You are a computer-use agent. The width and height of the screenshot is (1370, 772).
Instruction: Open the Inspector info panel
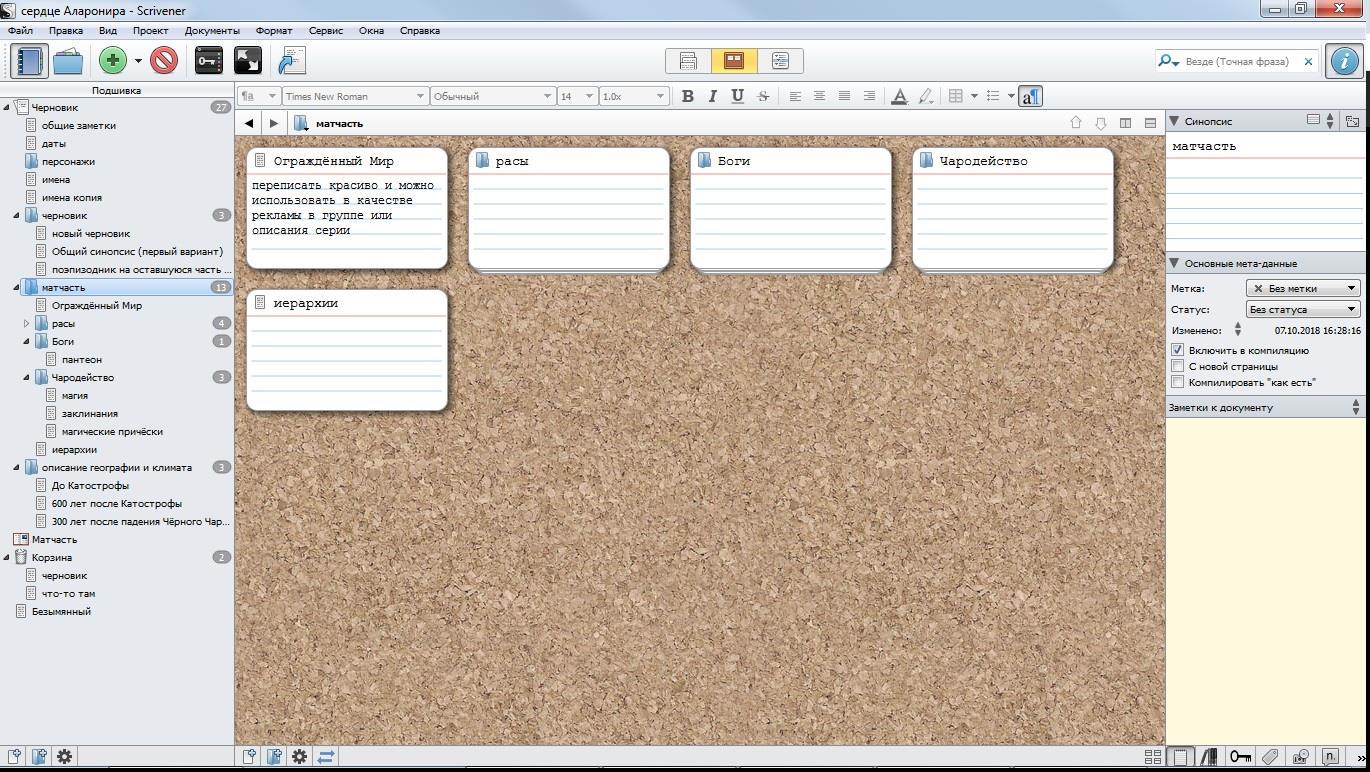coord(1345,61)
